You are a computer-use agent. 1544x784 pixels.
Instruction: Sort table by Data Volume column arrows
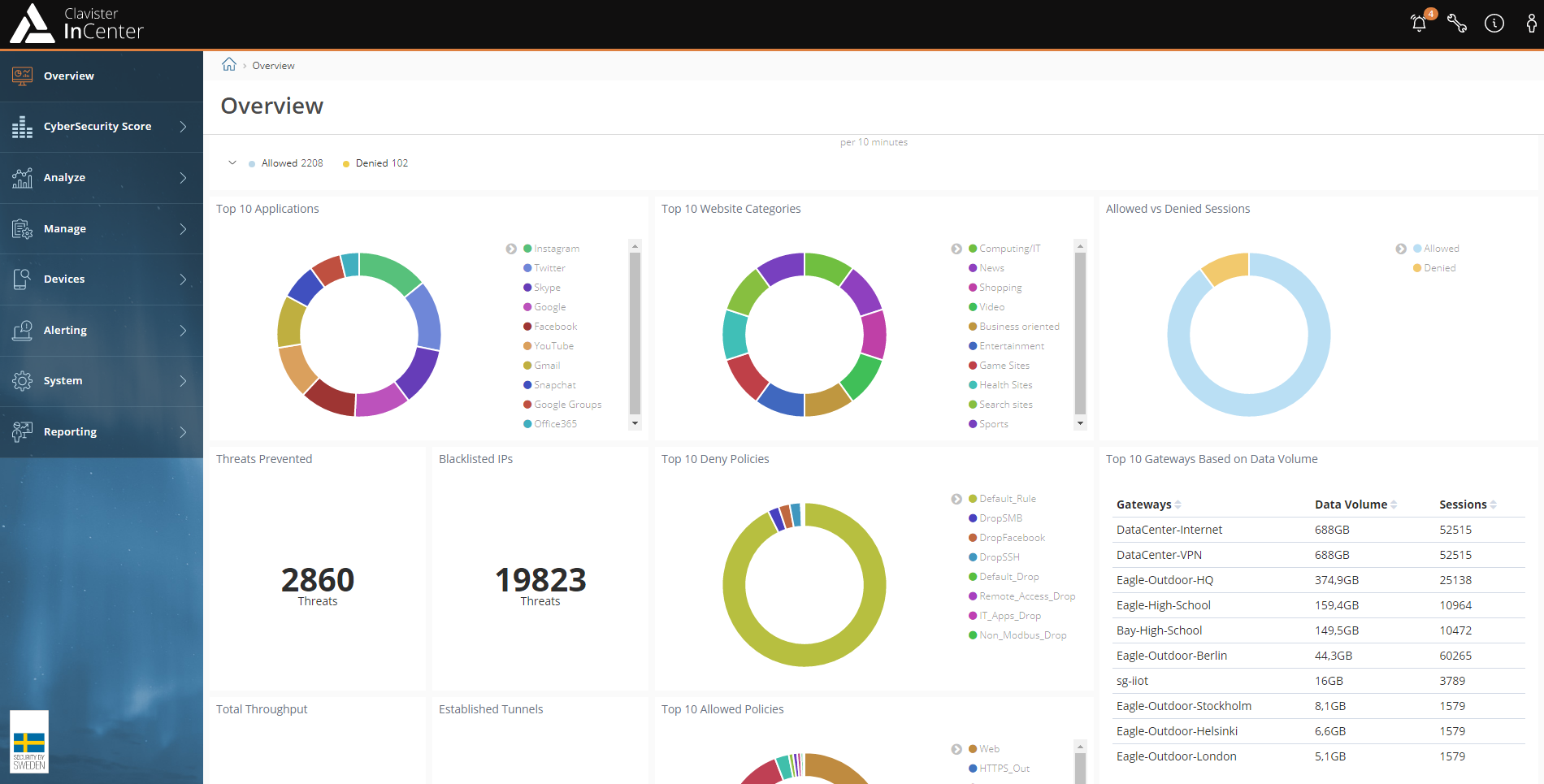1394,505
